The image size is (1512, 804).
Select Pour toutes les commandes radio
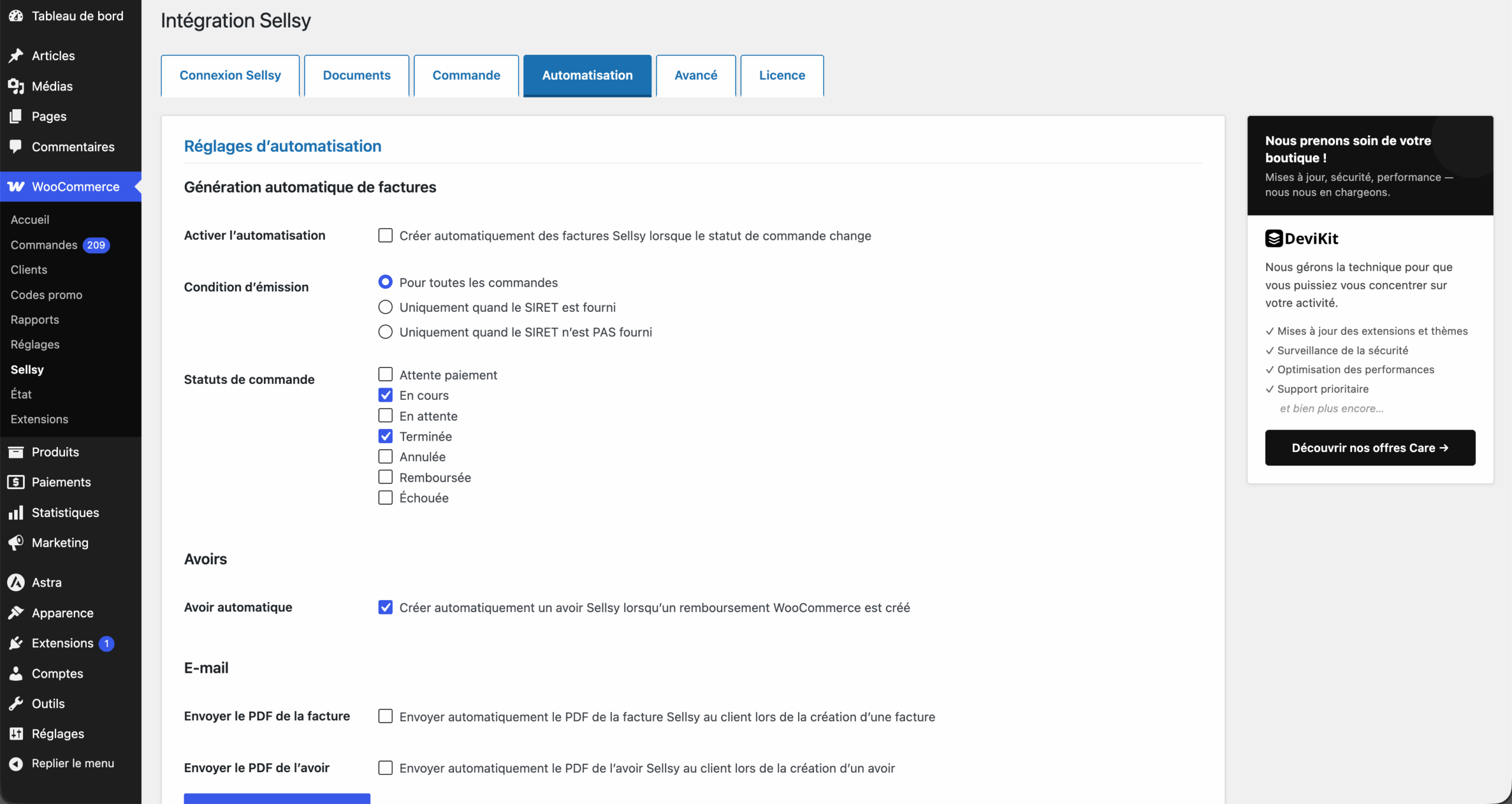click(385, 282)
